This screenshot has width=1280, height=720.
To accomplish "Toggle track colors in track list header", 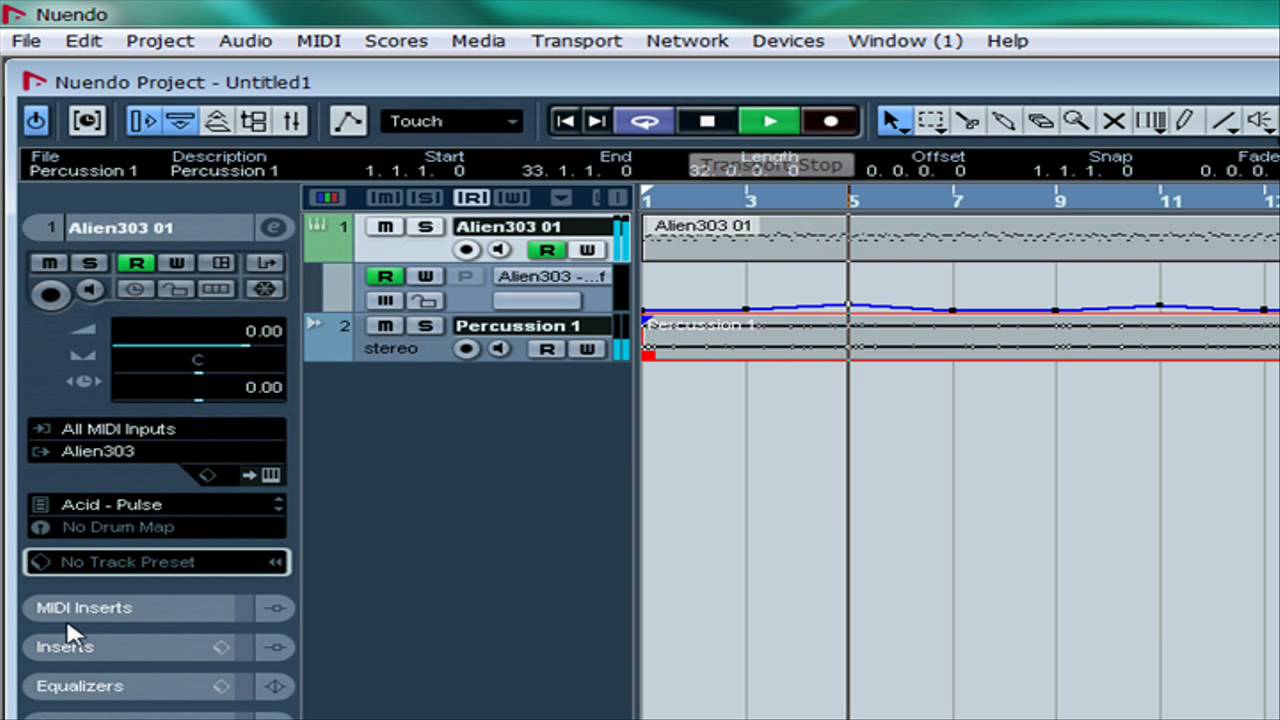I will (327, 197).
